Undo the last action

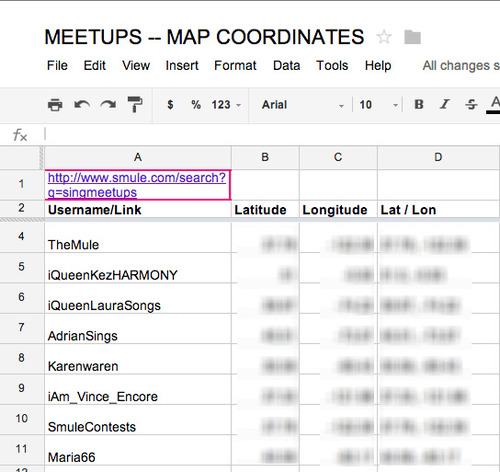point(82,105)
